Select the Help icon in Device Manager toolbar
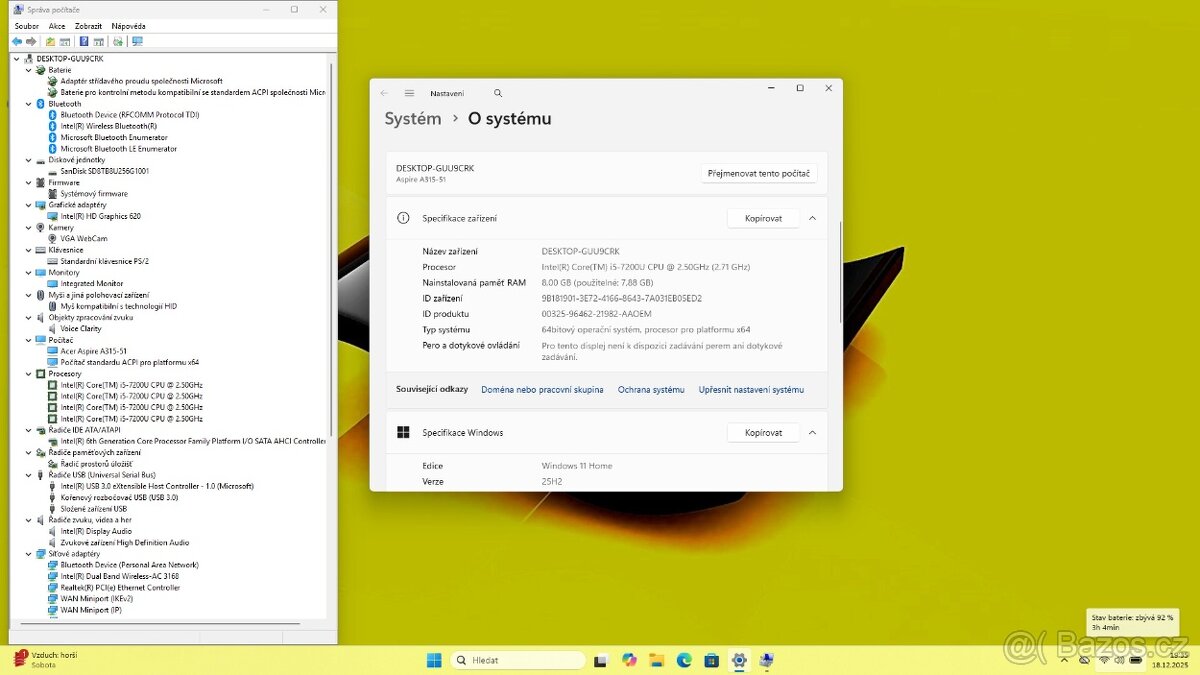 tap(85, 41)
